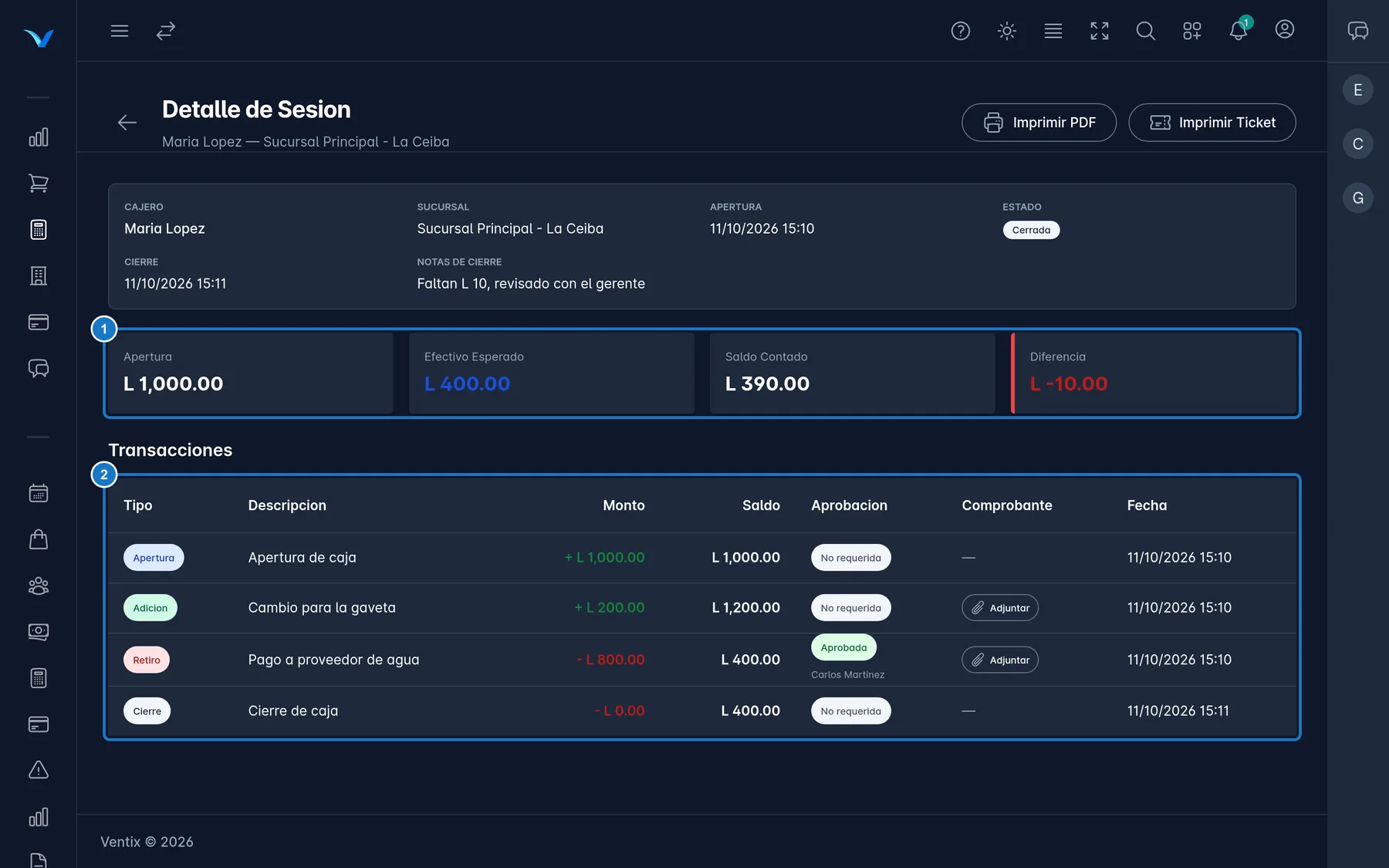
Task: Toggle light theme with sun icon
Action: (1007, 31)
